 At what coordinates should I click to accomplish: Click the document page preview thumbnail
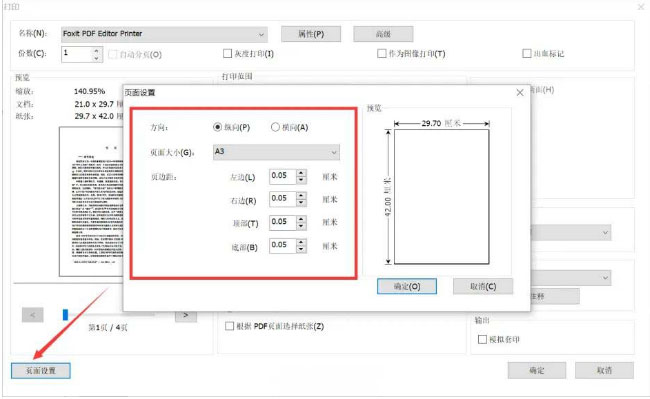pyautogui.click(x=91, y=202)
